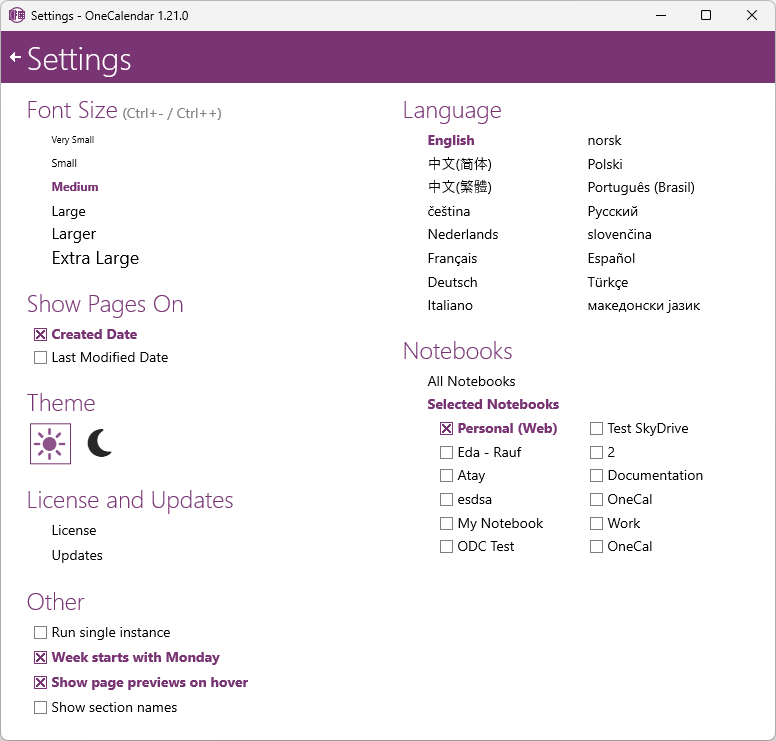Enable Run single instance
Viewport: 776px width, 741px height.
[x=41, y=633]
